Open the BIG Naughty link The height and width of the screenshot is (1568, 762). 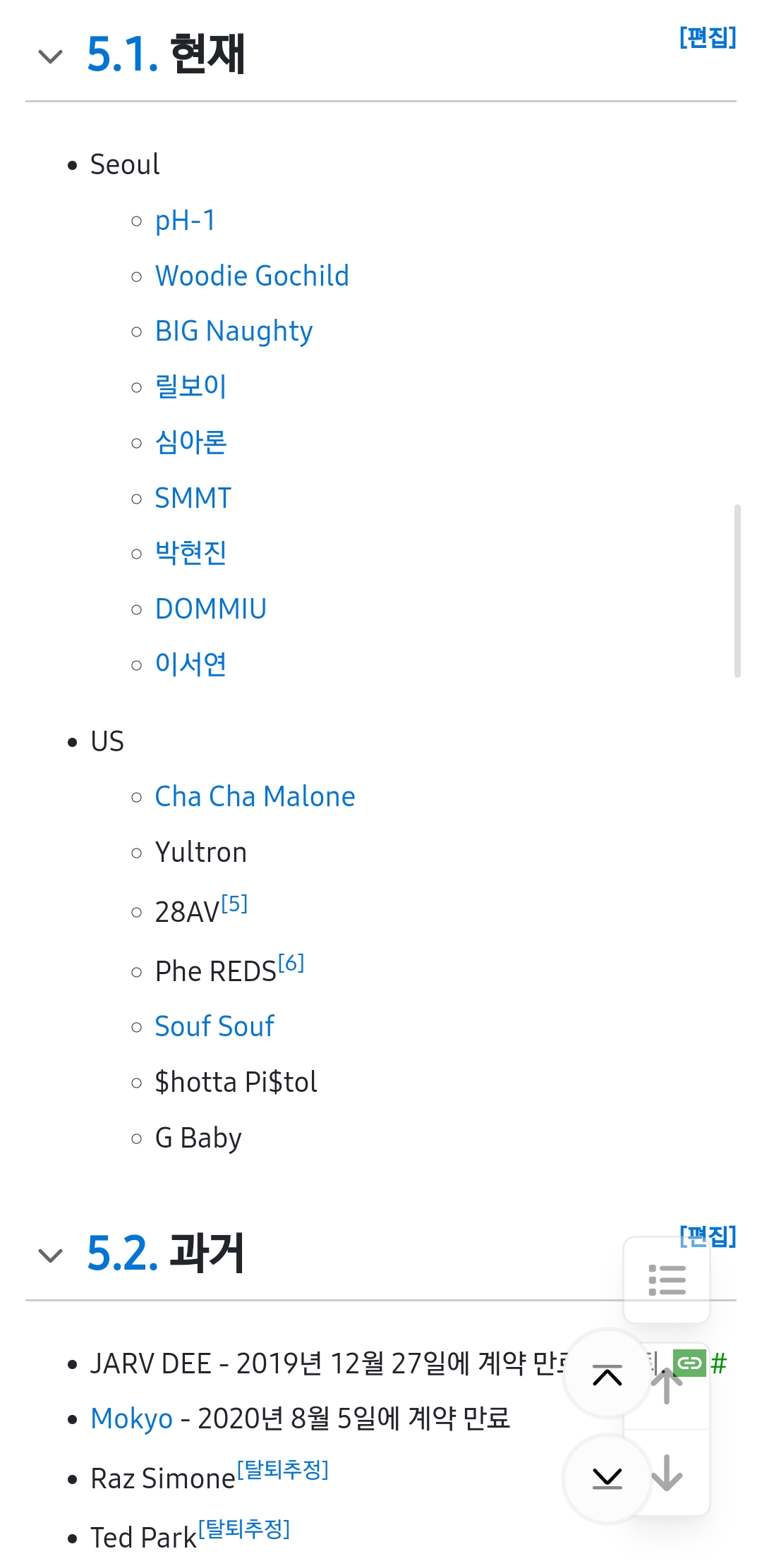[234, 332]
